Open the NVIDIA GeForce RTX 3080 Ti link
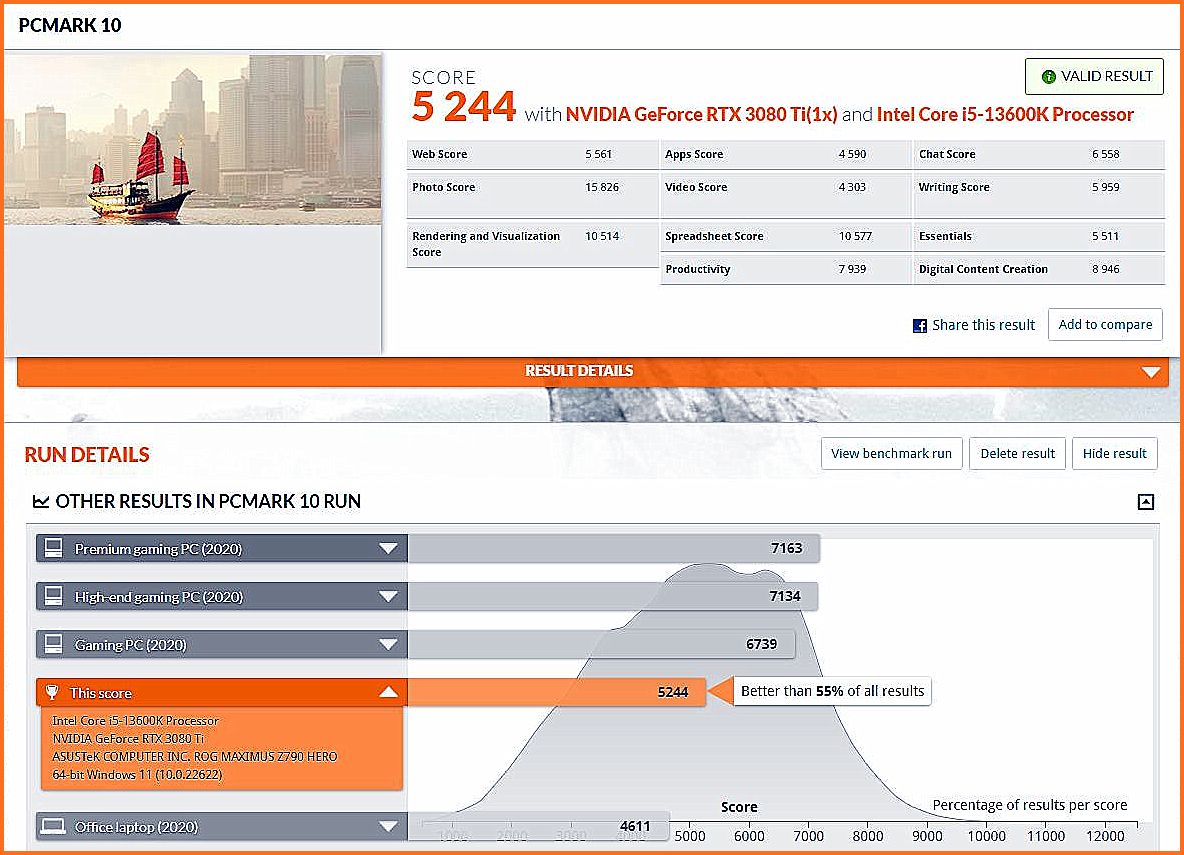The height and width of the screenshot is (855, 1184). 701,114
